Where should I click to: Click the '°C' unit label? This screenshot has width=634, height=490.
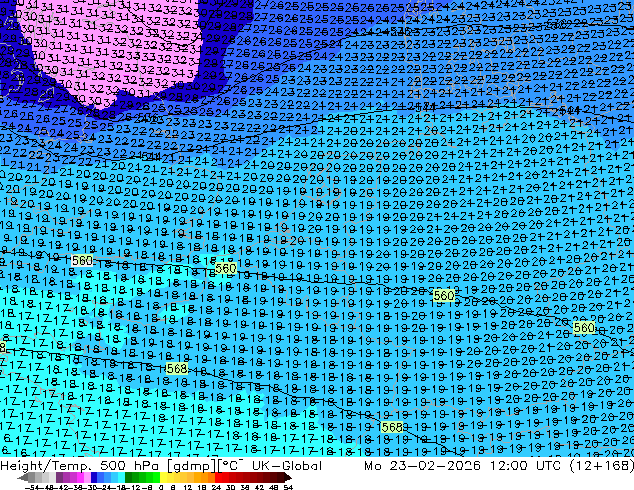pyautogui.click(x=232, y=465)
